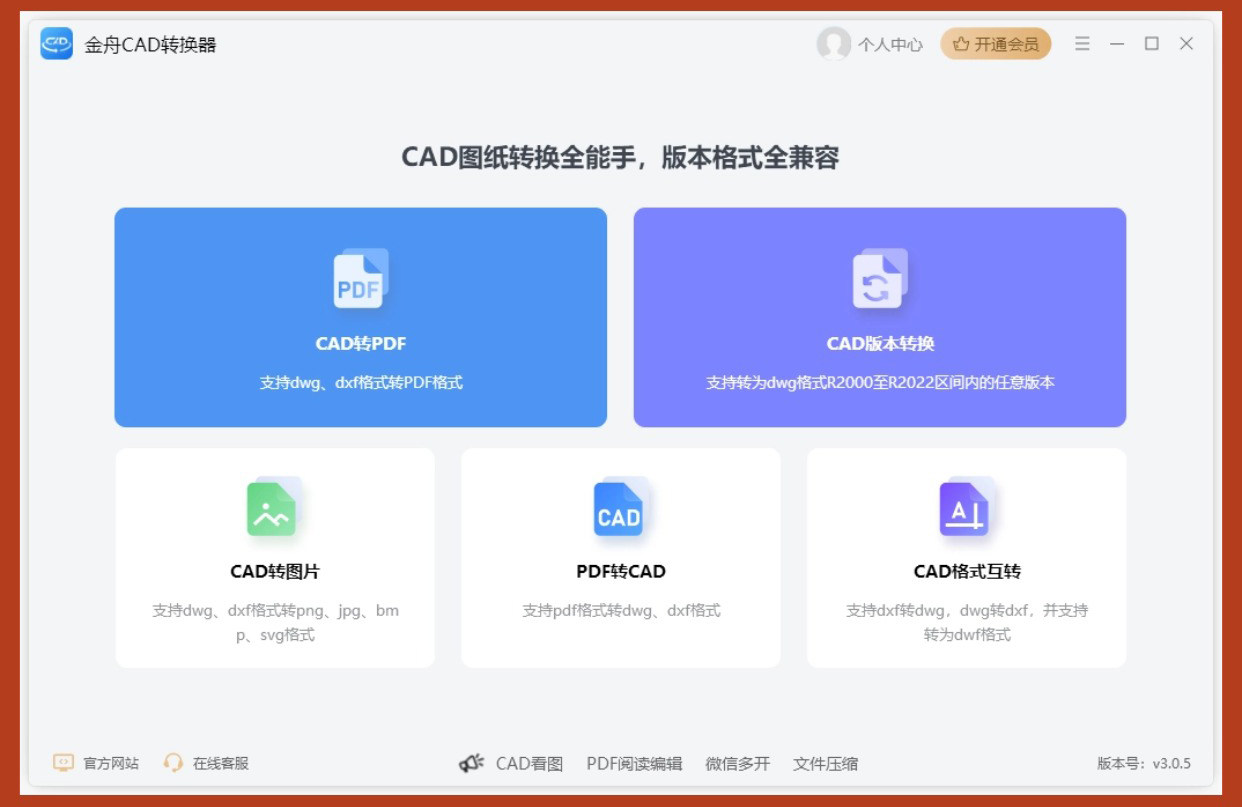Click the purple letter-A icon in the CAD格式互转 card
The width and height of the screenshot is (1242, 807).
click(x=966, y=507)
